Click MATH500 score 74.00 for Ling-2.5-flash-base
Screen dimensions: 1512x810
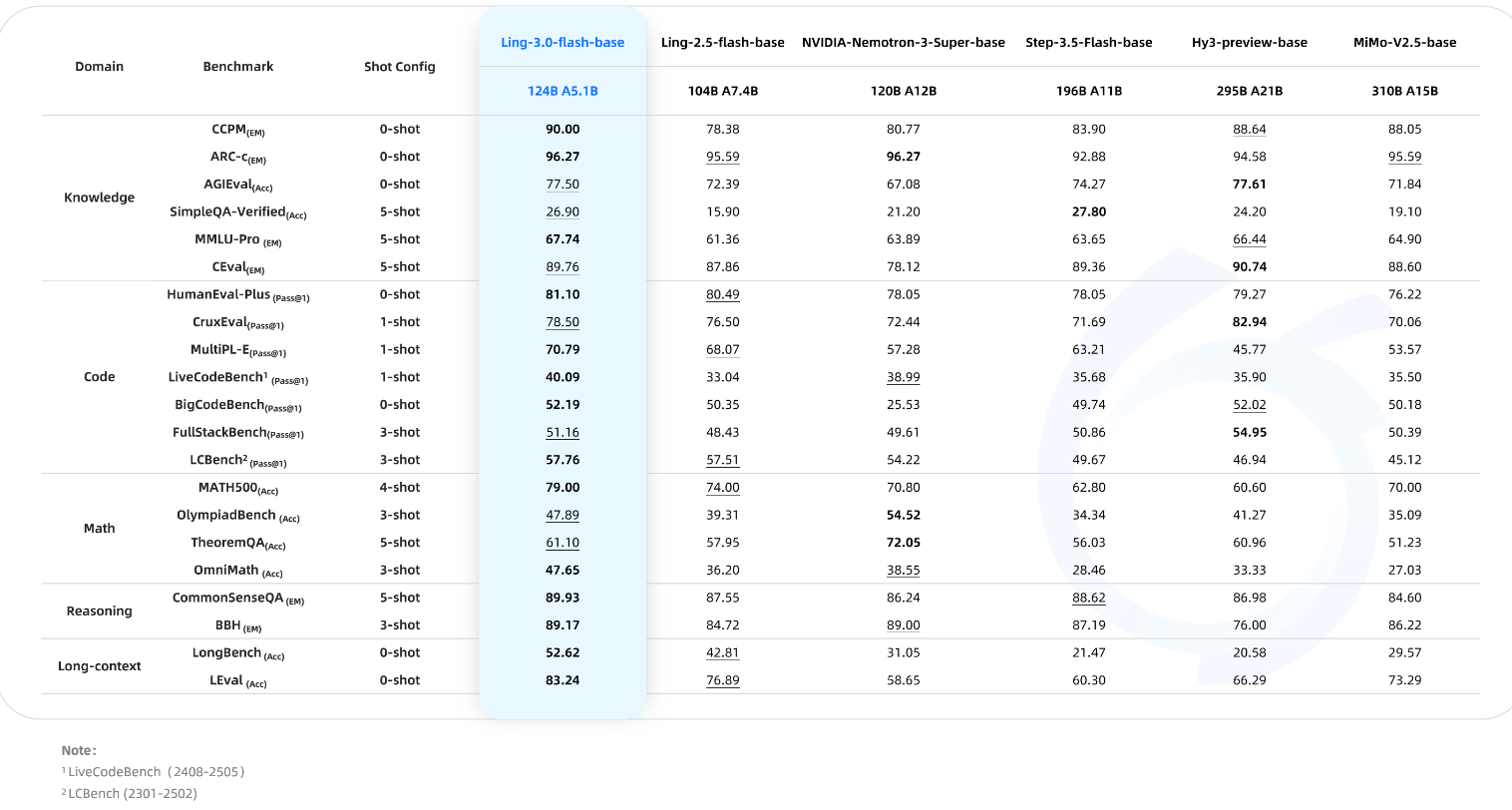coord(723,488)
